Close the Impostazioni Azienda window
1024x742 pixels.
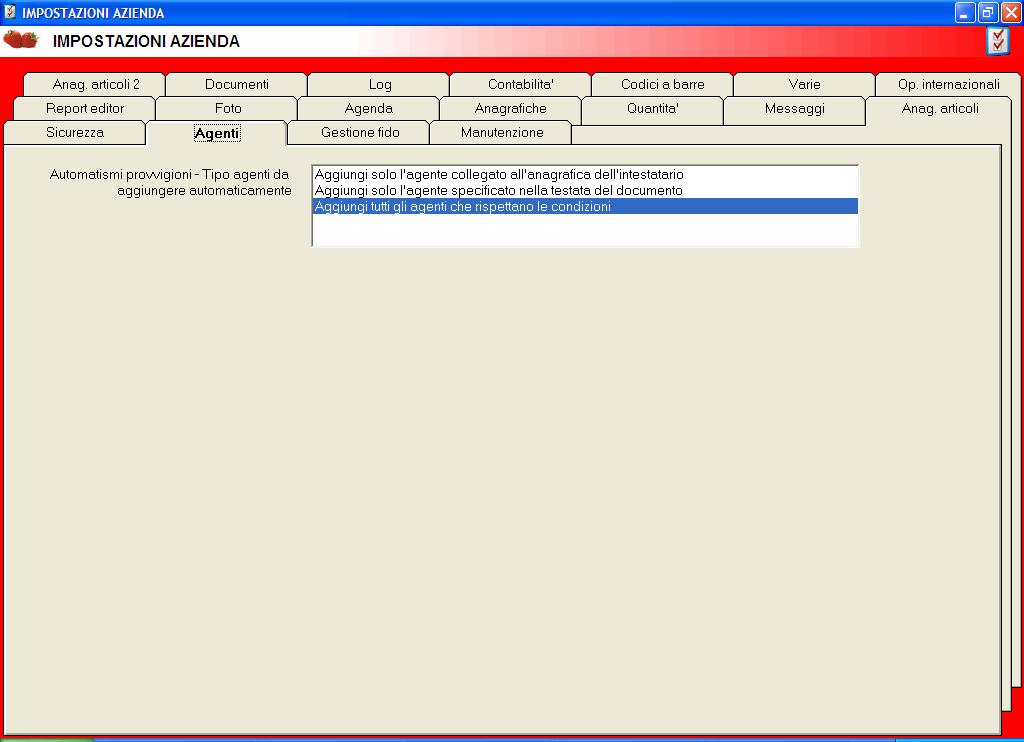click(x=1011, y=12)
